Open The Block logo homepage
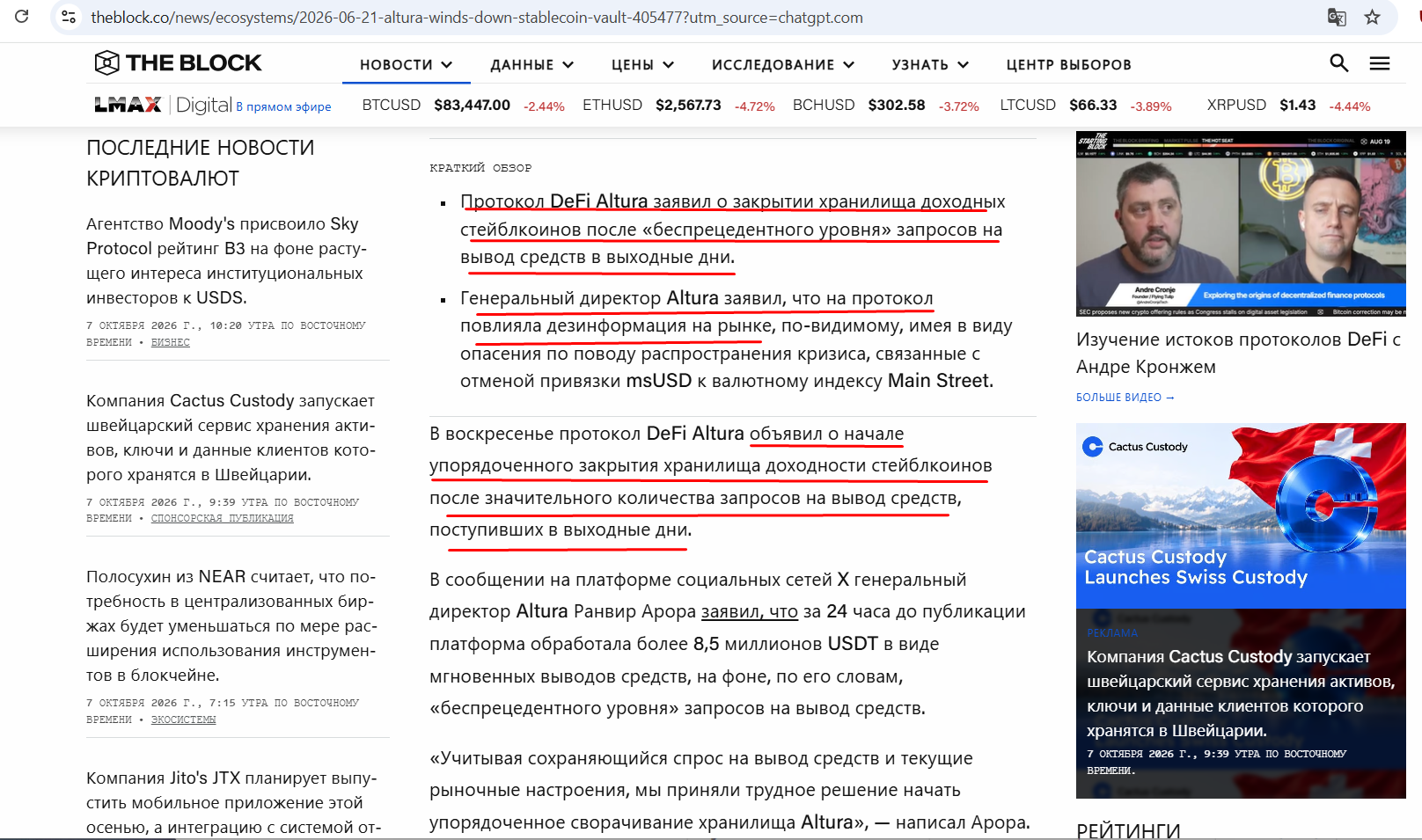Viewport: 1422px width, 840px height. pos(178,62)
